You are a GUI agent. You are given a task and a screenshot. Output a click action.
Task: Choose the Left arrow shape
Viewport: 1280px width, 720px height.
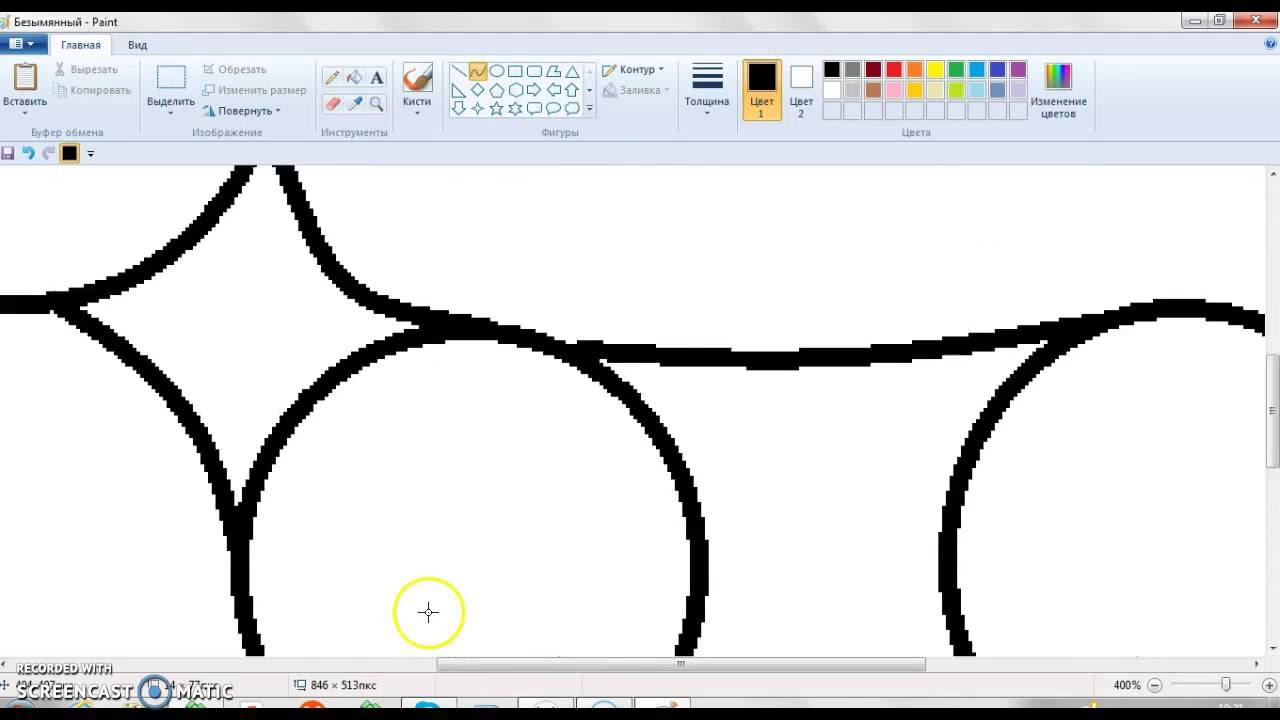[553, 90]
